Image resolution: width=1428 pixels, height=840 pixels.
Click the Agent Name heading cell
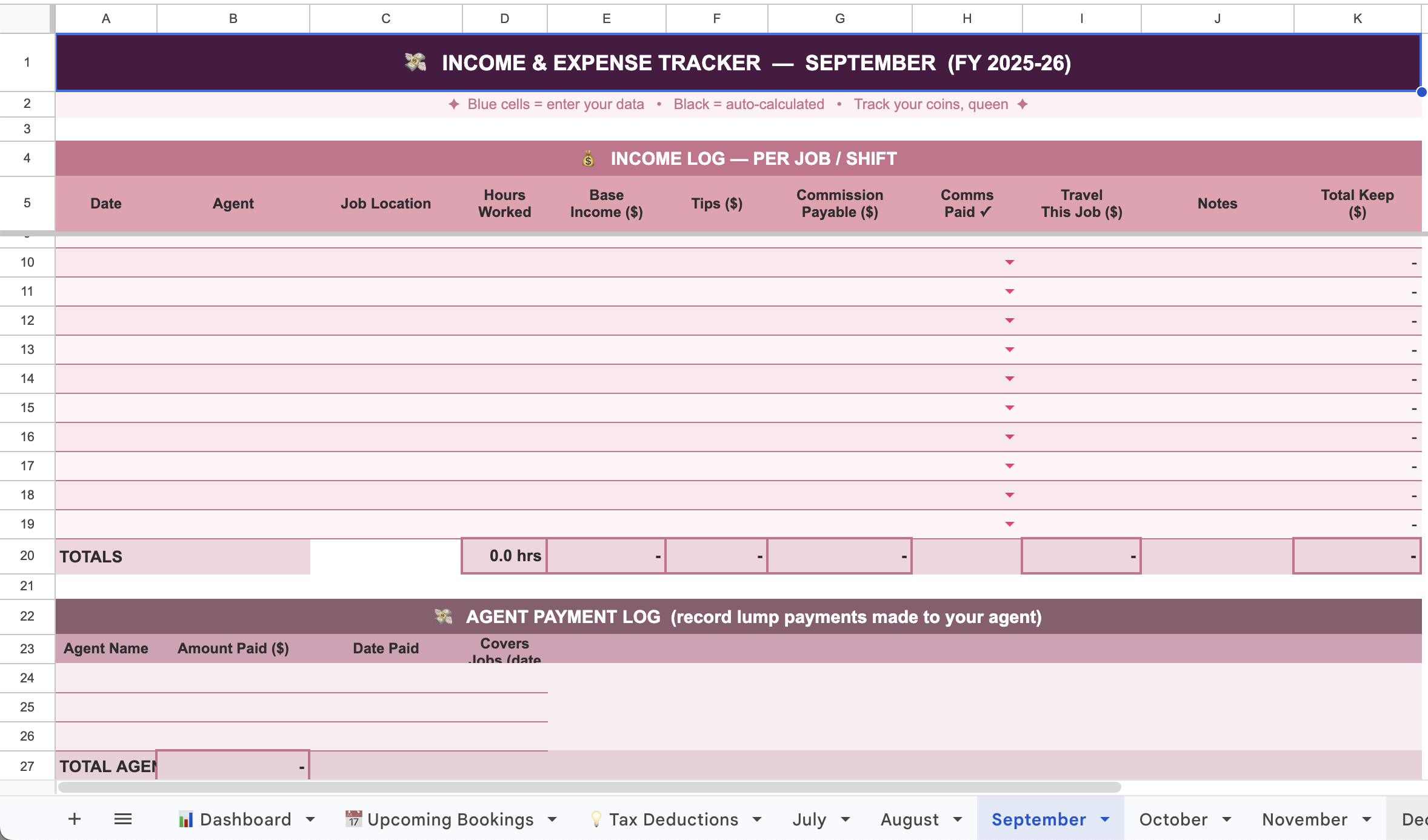[106, 648]
